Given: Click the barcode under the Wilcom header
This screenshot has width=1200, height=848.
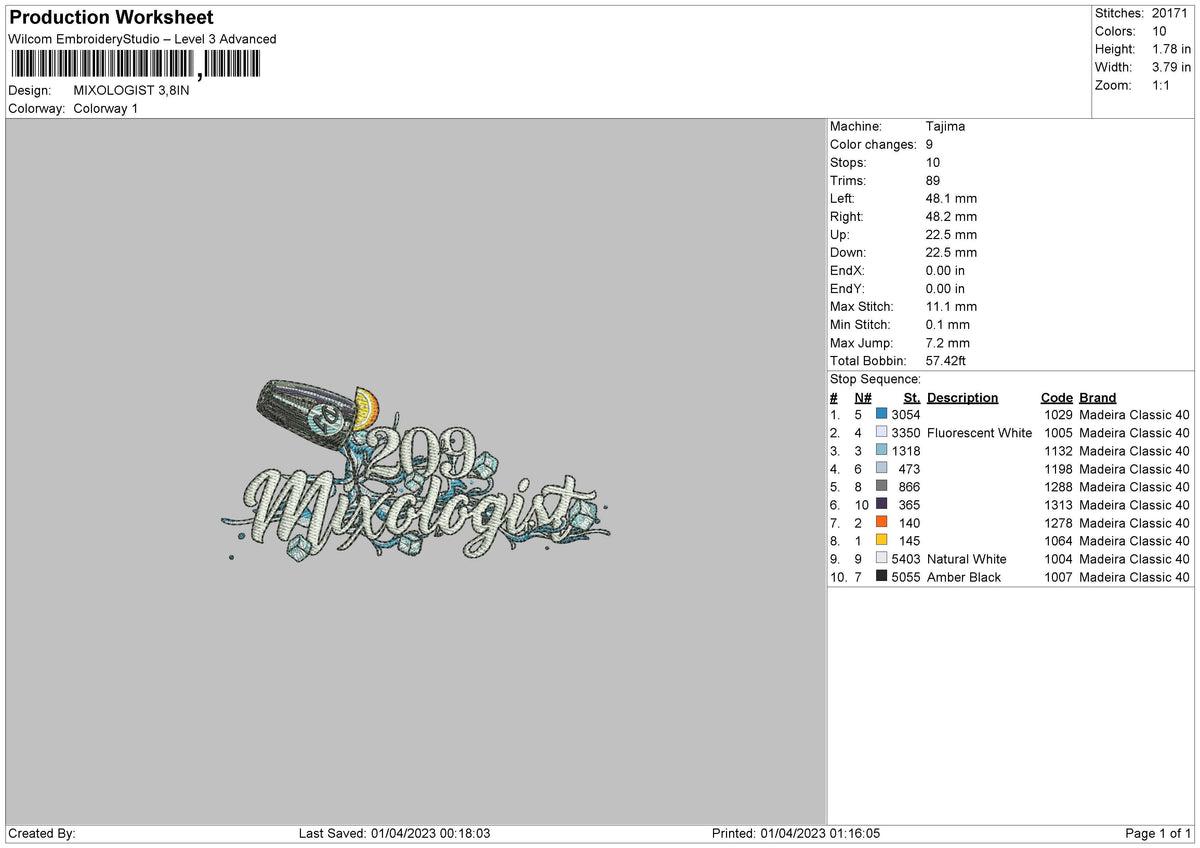Looking at the screenshot, I should pyautogui.click(x=135, y=65).
